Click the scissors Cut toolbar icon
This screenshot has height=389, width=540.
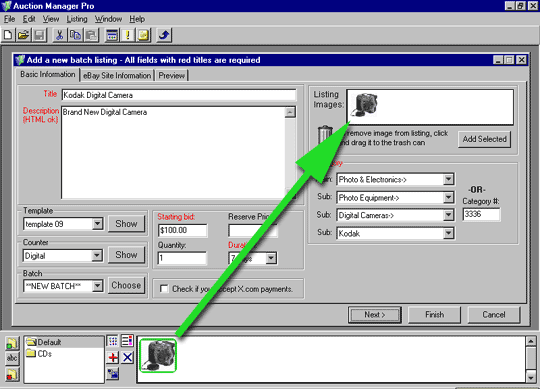click(59, 35)
